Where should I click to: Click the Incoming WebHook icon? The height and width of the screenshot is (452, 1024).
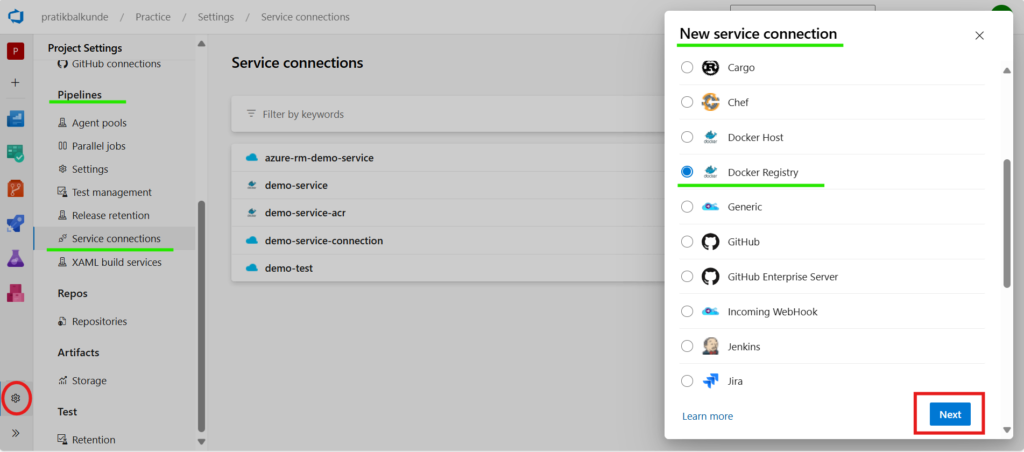click(711, 312)
